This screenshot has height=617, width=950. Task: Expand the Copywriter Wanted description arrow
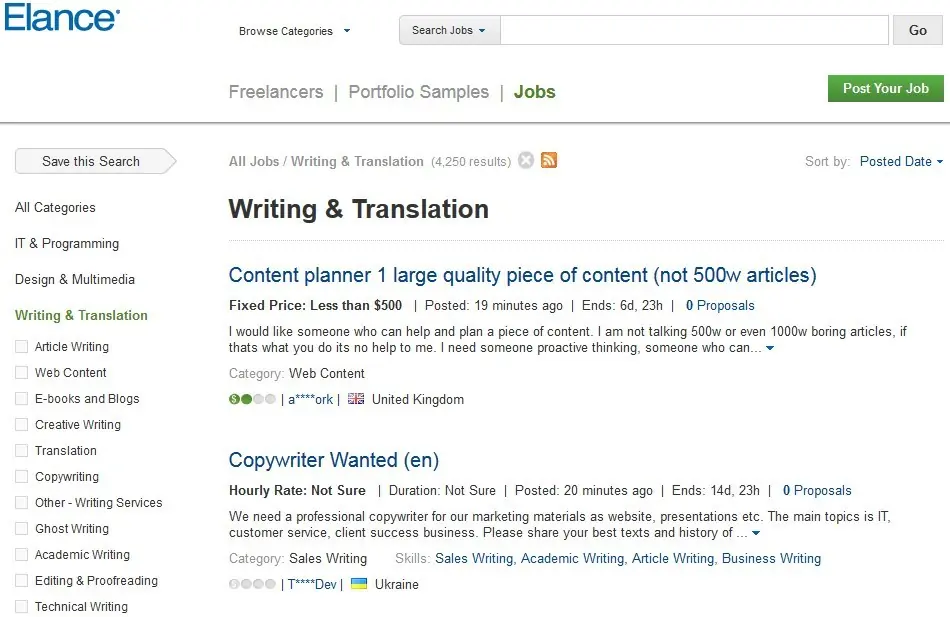pyautogui.click(x=756, y=533)
